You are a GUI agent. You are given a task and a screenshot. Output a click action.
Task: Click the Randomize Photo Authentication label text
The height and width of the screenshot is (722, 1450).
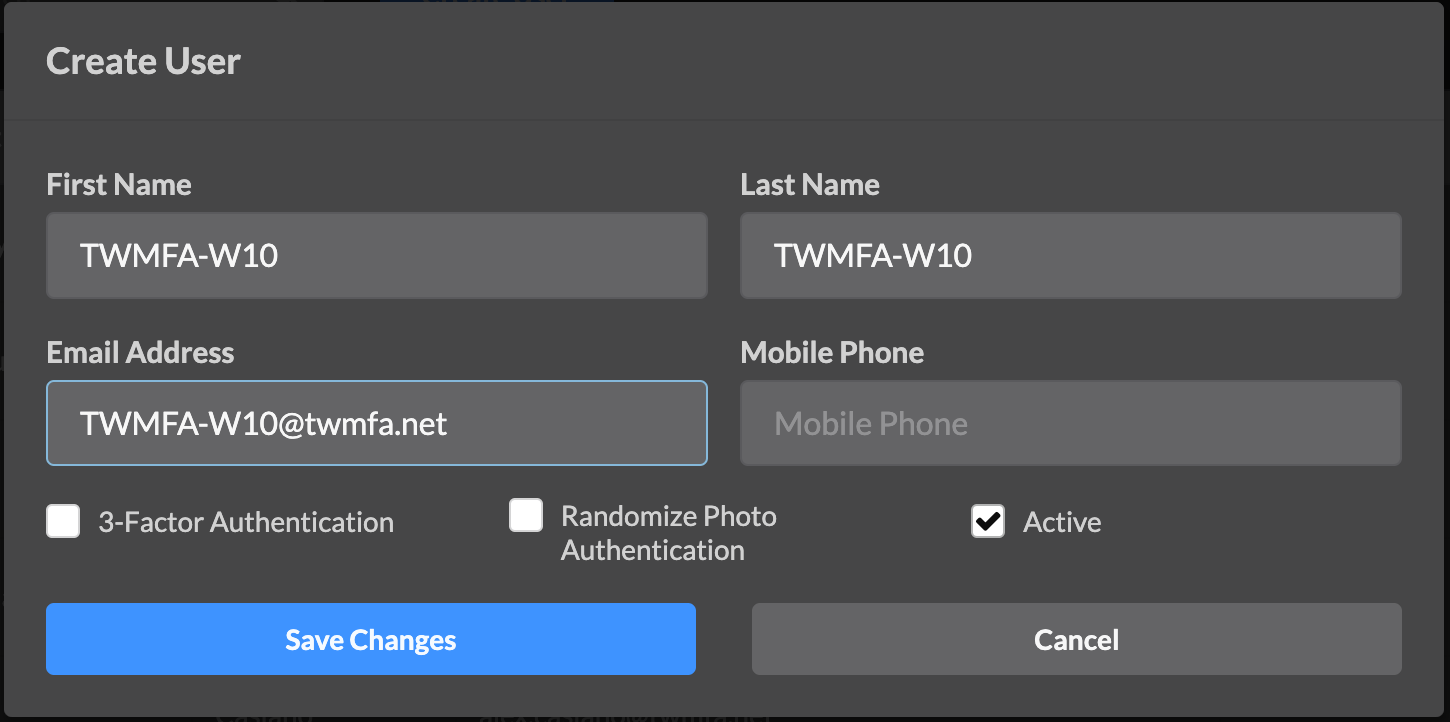point(669,533)
